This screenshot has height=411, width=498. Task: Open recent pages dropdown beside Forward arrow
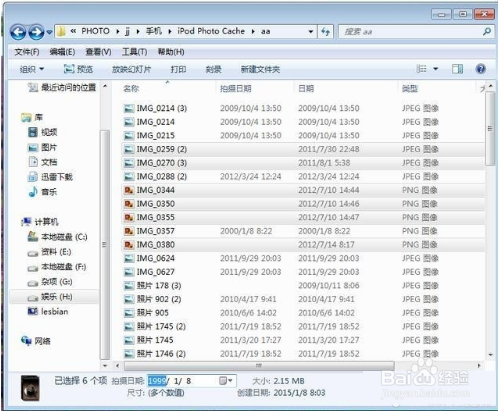point(49,32)
